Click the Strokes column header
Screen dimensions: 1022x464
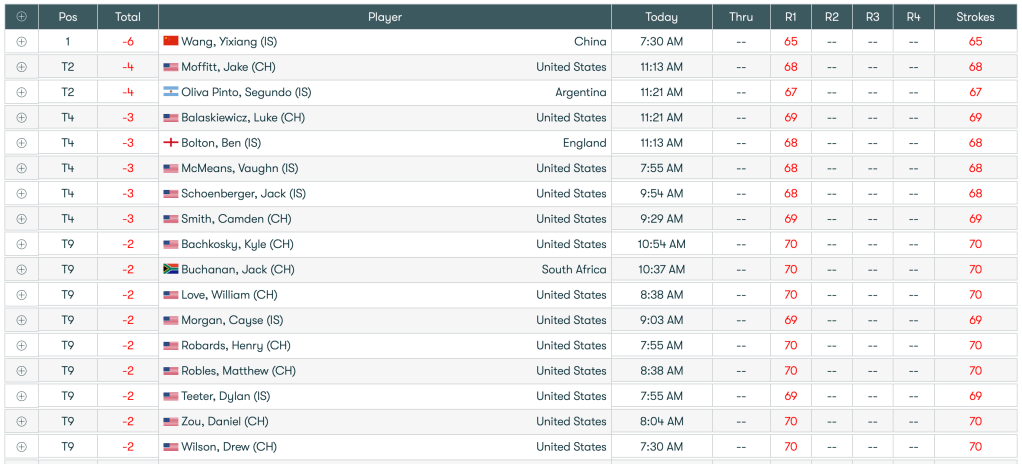(975, 17)
